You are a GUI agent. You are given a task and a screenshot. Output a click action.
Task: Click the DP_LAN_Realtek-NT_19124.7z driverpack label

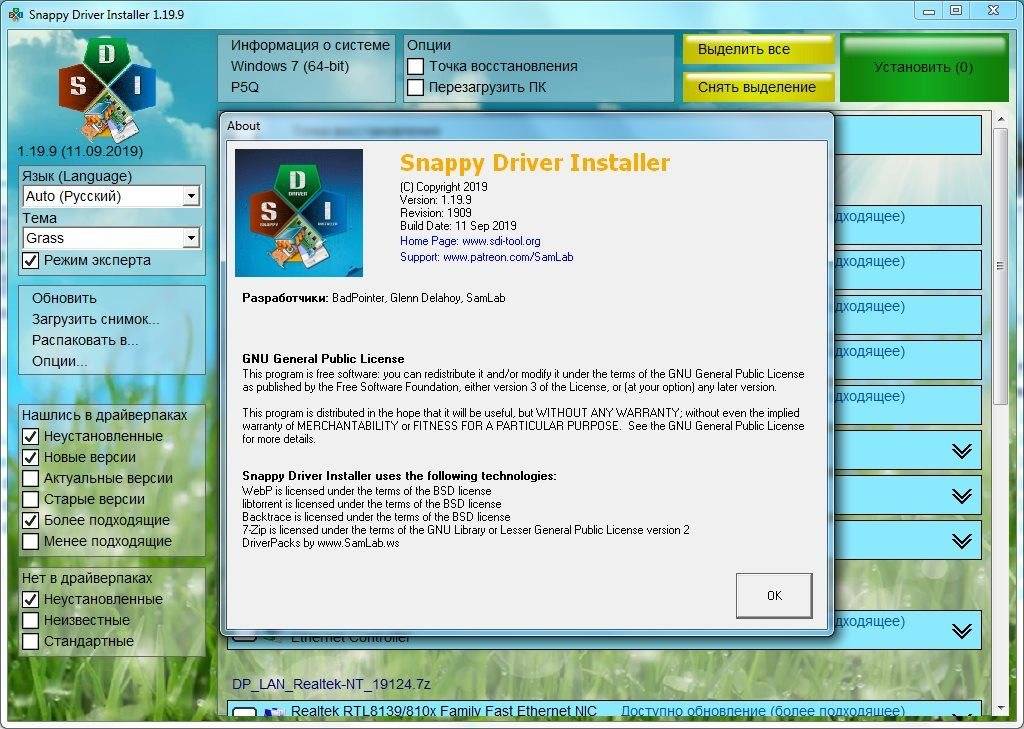pyautogui.click(x=331, y=684)
